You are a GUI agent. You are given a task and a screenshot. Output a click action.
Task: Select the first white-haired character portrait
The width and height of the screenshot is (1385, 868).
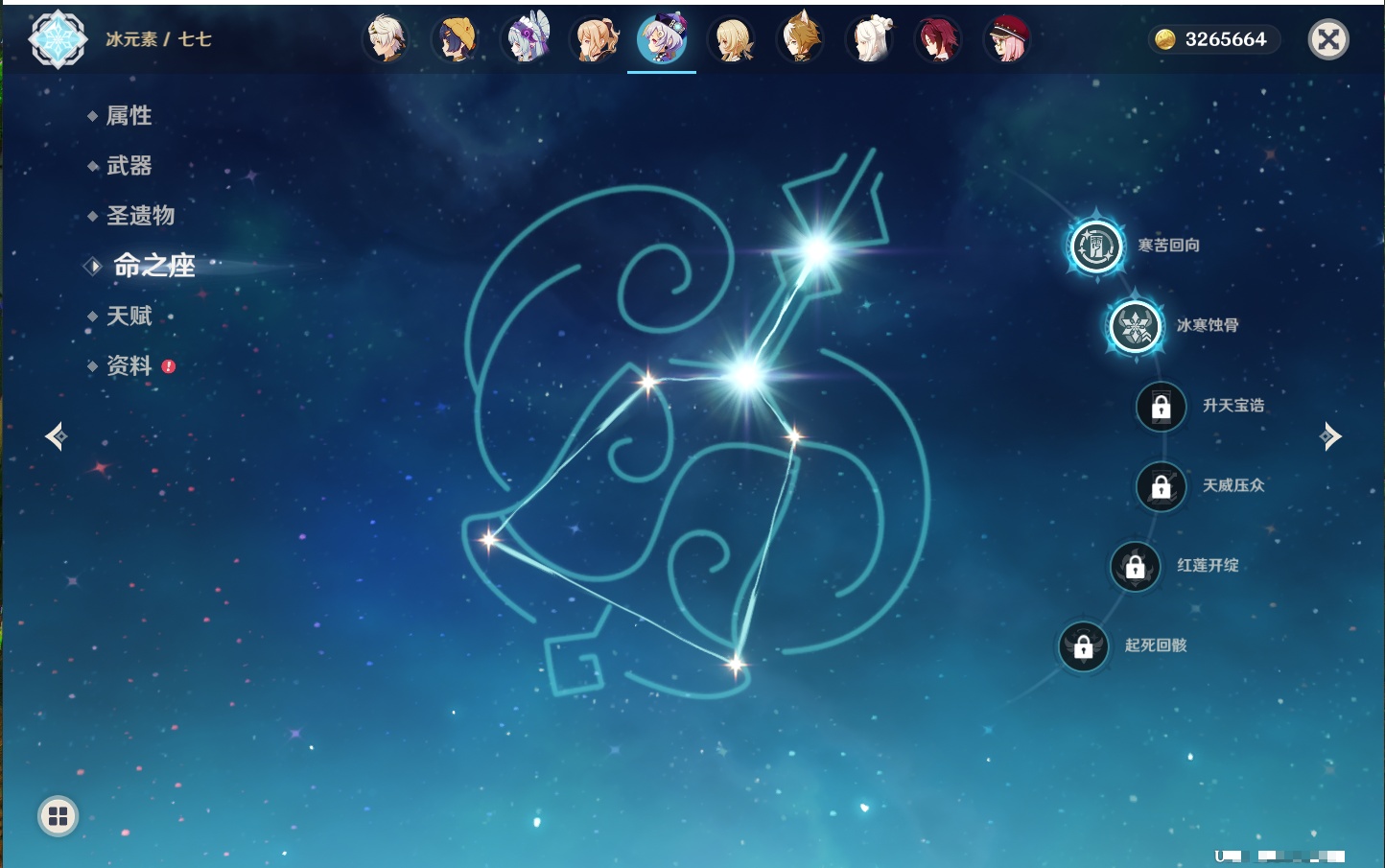point(387,39)
